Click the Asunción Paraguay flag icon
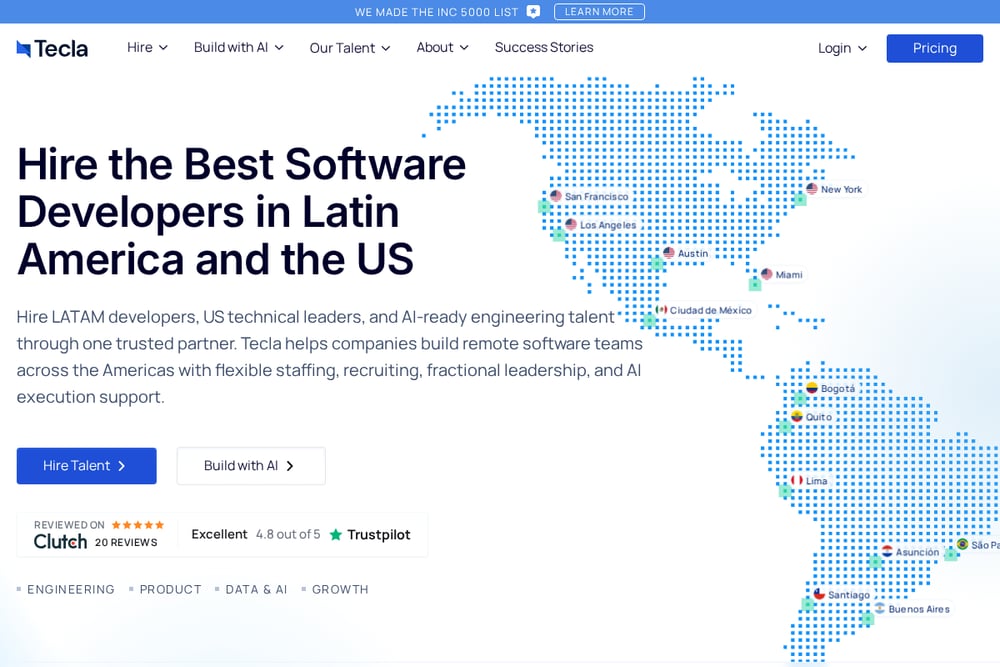Viewport: 1000px width, 667px height. click(887, 551)
